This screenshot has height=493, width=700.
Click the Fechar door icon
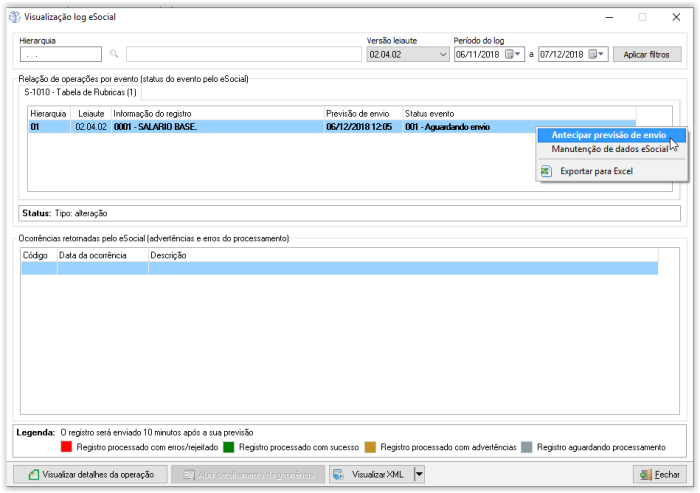[644, 474]
